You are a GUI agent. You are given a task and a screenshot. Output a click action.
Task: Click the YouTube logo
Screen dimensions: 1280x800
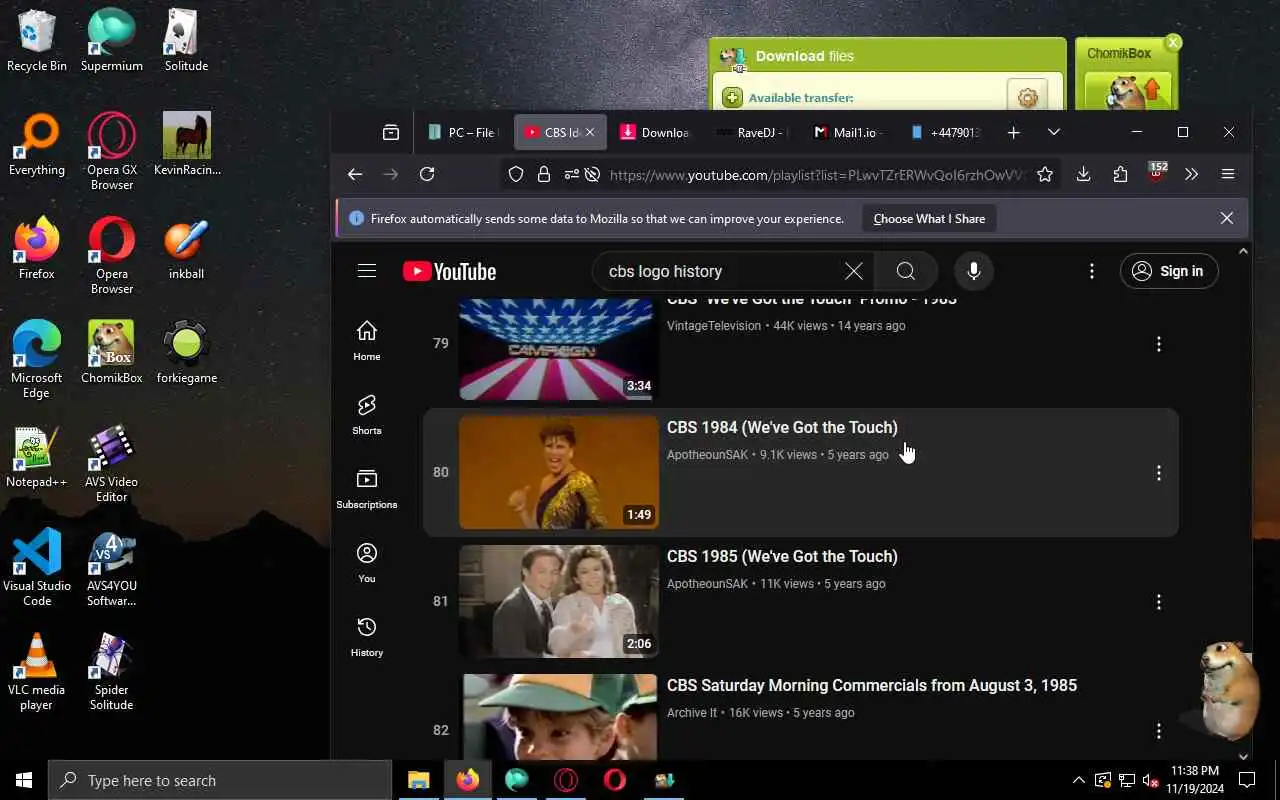[x=449, y=271]
